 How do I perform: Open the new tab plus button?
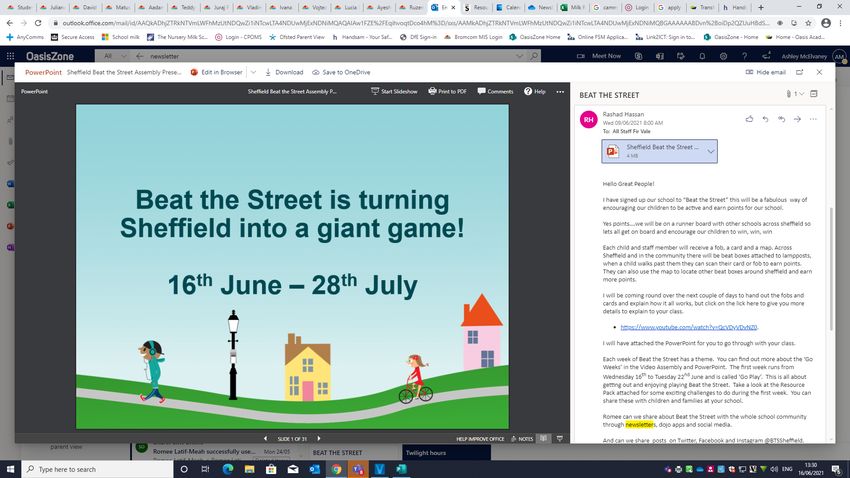pyautogui.click(x=761, y=8)
